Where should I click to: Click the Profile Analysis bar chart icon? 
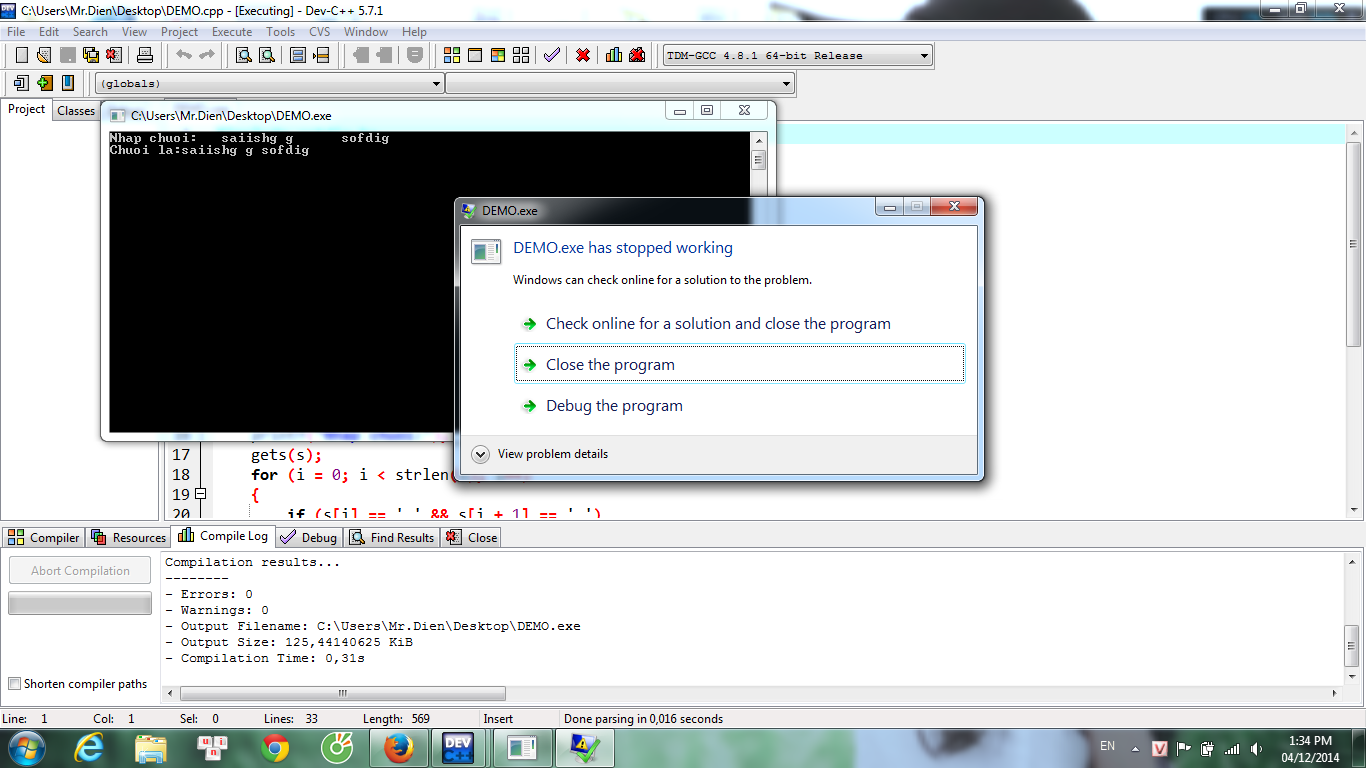pos(613,55)
